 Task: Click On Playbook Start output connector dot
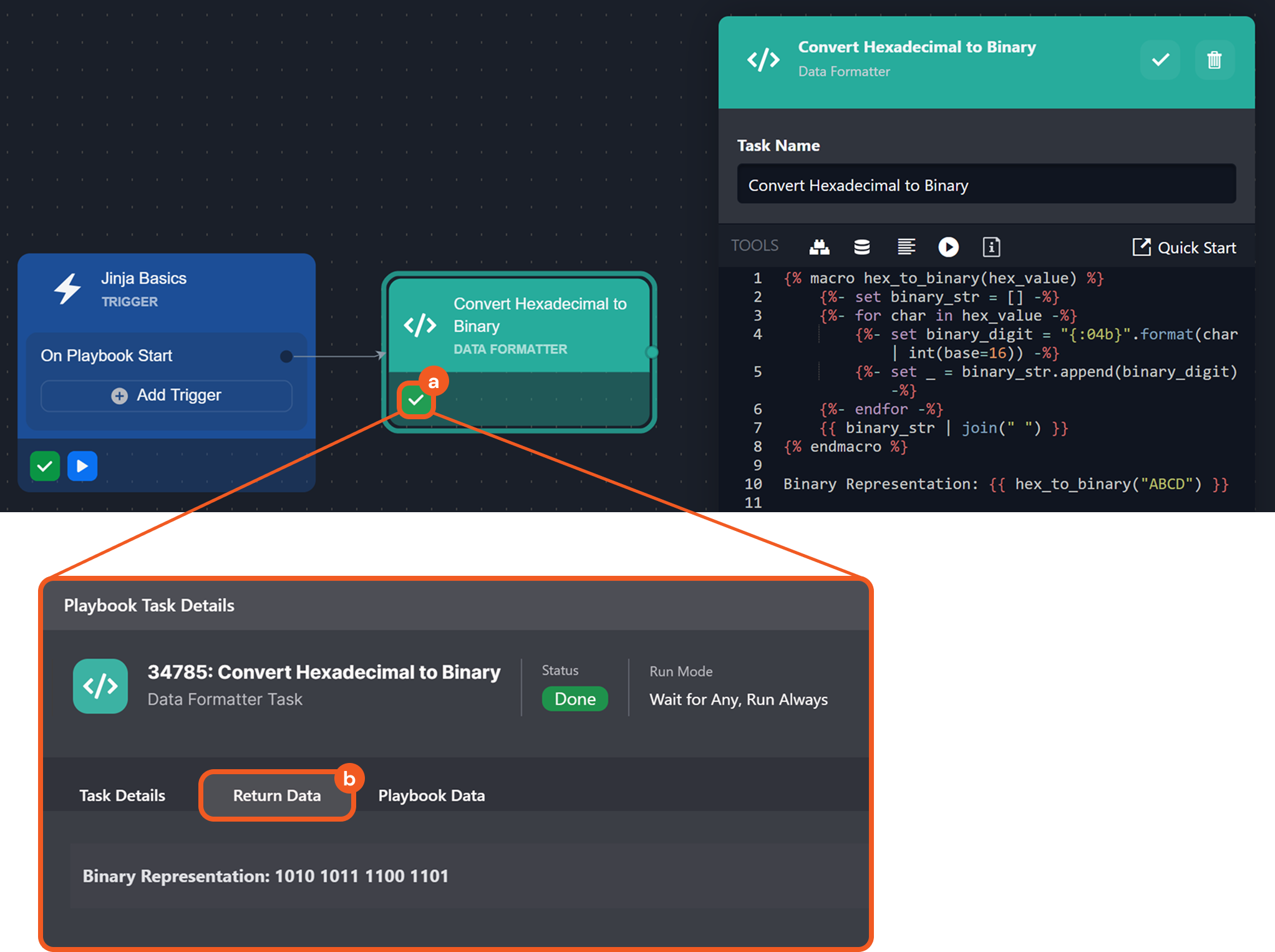click(x=286, y=356)
